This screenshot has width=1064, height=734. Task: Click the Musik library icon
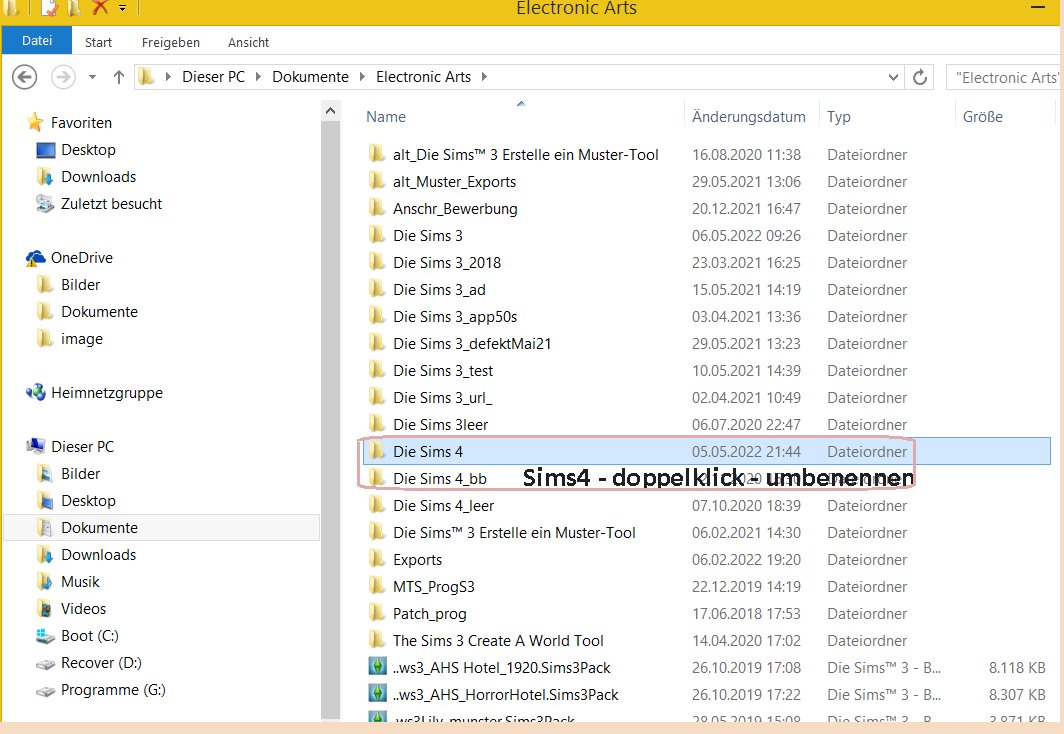(x=46, y=582)
